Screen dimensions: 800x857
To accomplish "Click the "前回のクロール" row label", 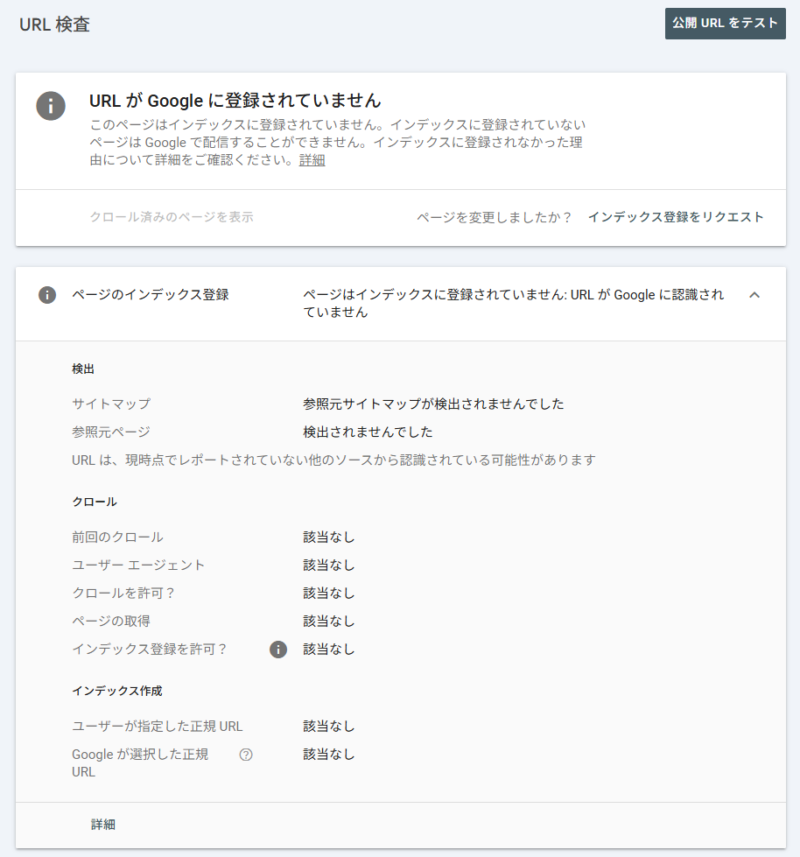I will [117, 537].
